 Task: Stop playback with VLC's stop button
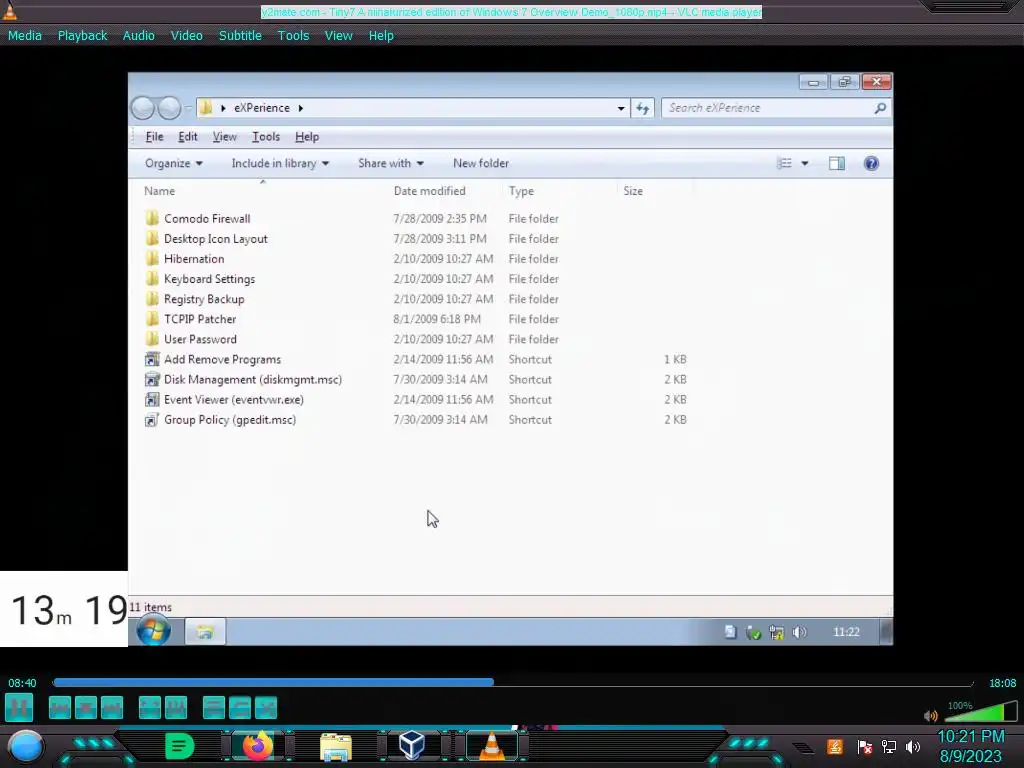pos(86,708)
